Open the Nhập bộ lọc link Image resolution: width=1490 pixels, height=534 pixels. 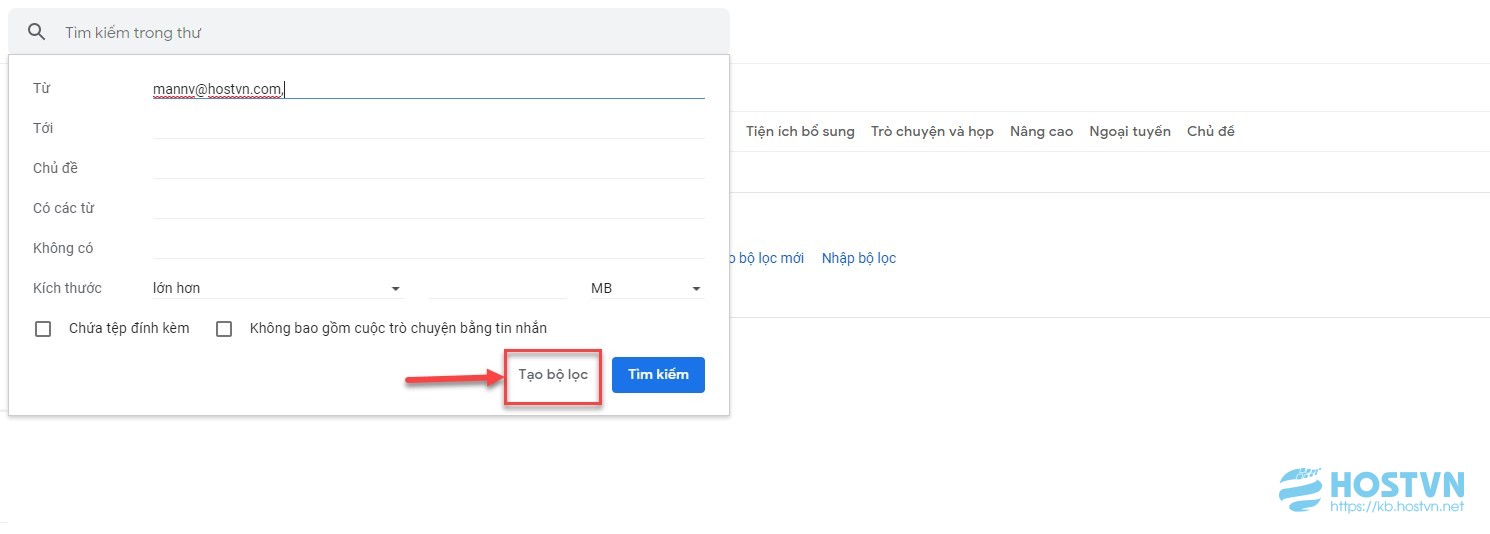tap(859, 258)
